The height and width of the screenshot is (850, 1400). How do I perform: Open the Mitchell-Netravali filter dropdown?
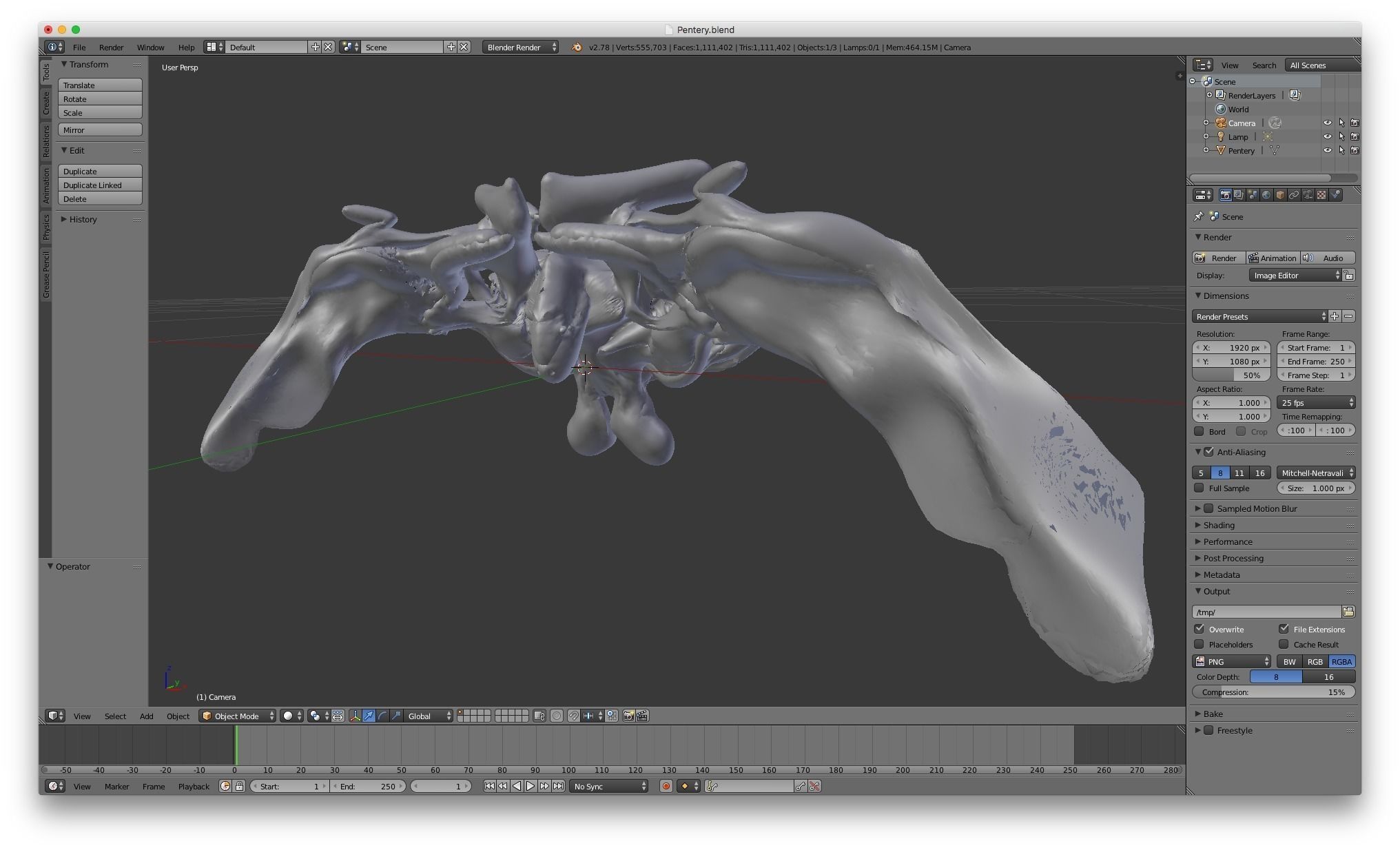(1317, 473)
